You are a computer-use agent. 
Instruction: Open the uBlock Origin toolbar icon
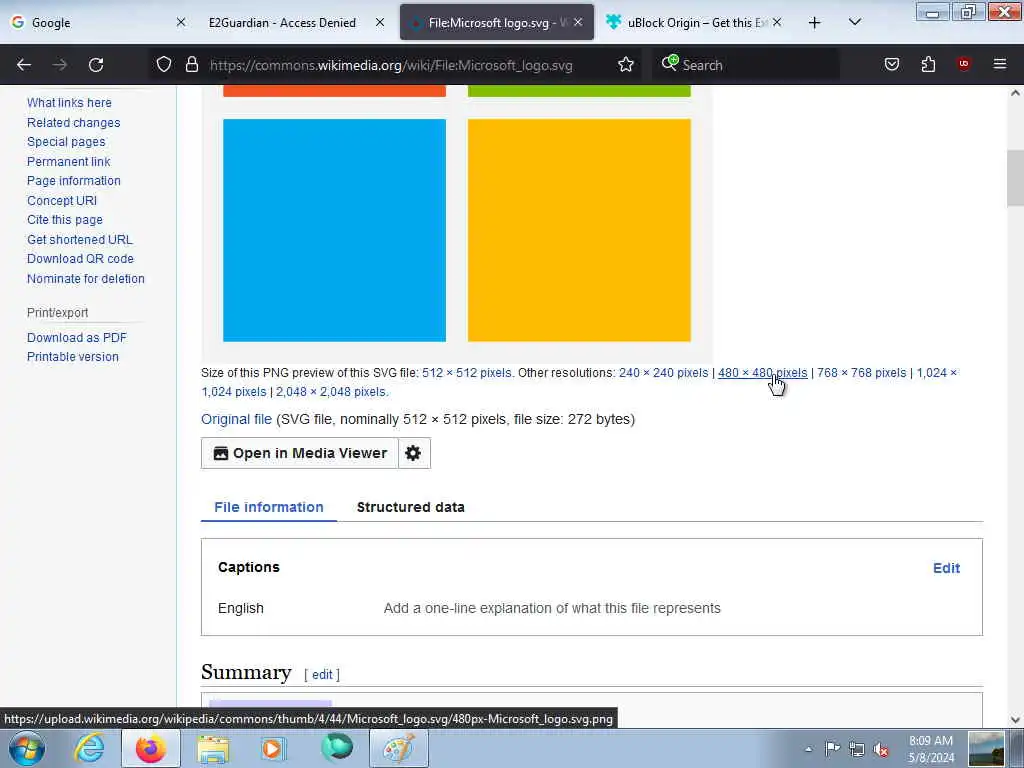pyautogui.click(x=963, y=64)
